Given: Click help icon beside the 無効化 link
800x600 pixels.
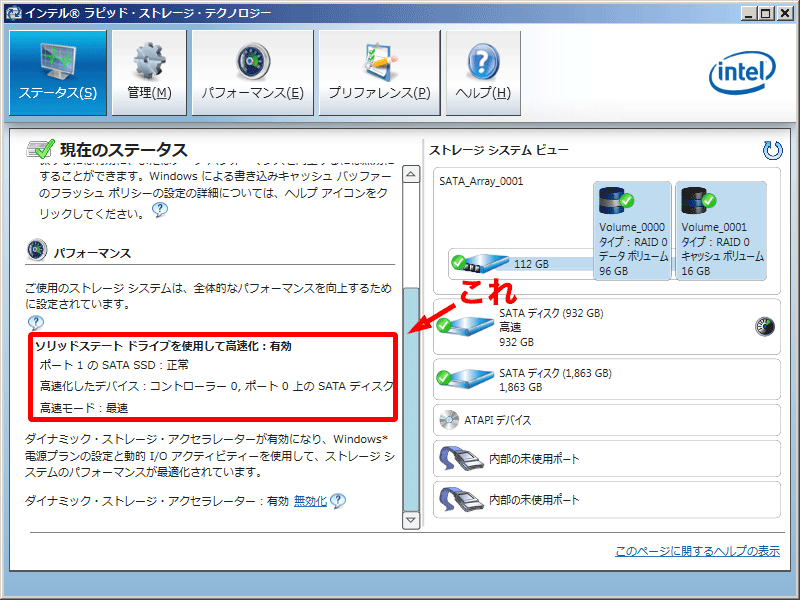Looking at the screenshot, I should pyautogui.click(x=338, y=501).
